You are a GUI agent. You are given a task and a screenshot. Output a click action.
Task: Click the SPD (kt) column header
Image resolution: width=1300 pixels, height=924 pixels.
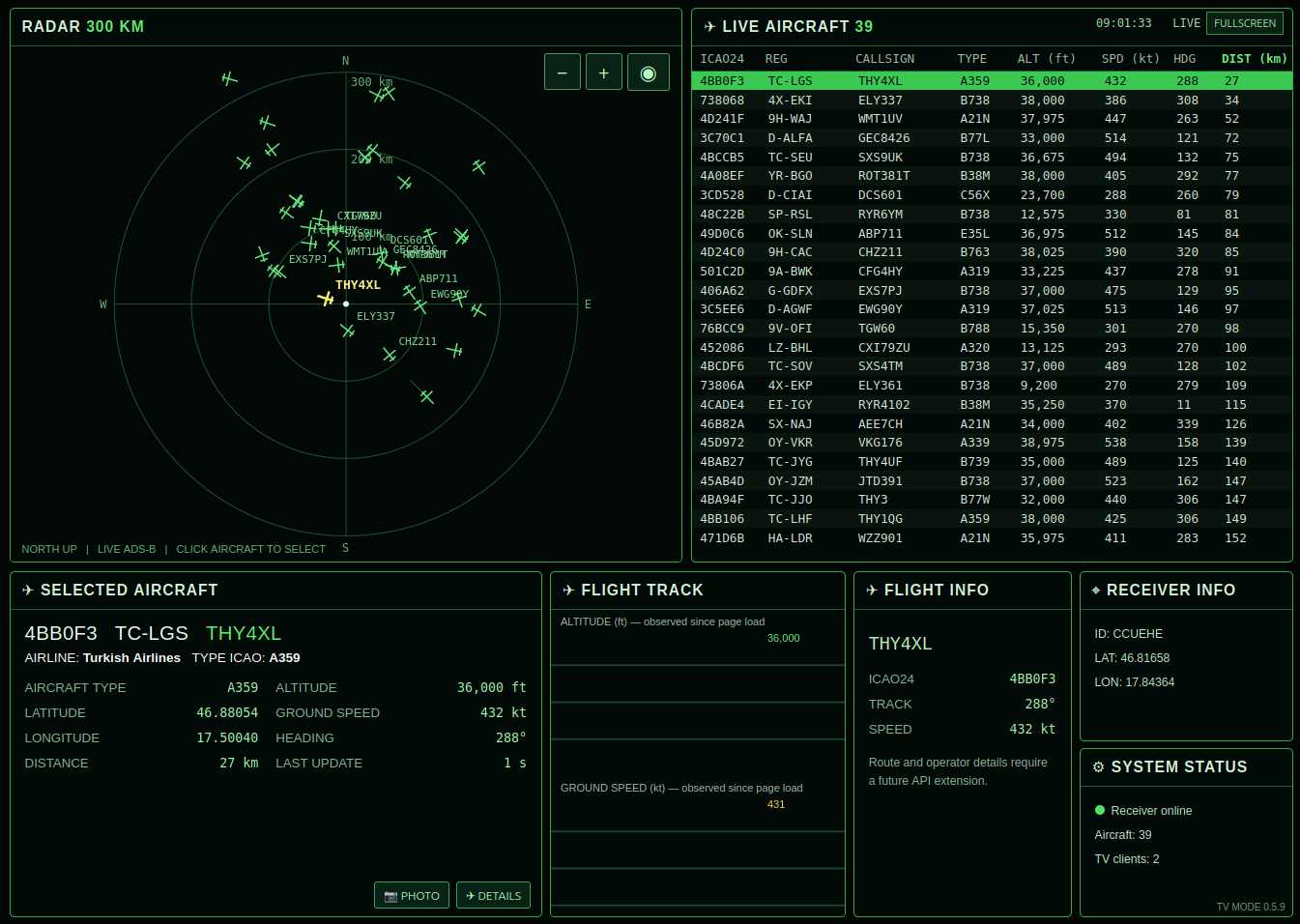click(1130, 59)
